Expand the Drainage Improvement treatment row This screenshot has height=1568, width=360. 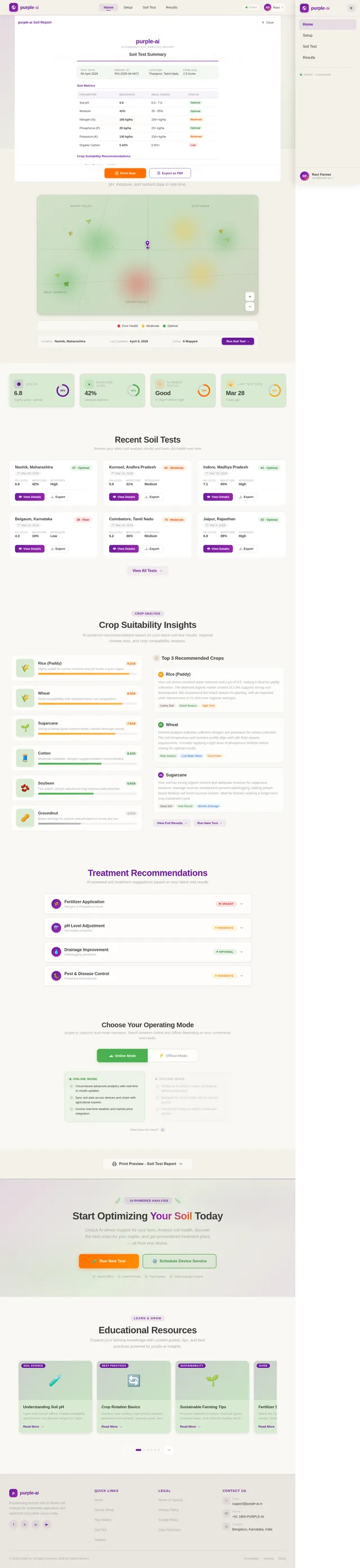(x=147, y=951)
